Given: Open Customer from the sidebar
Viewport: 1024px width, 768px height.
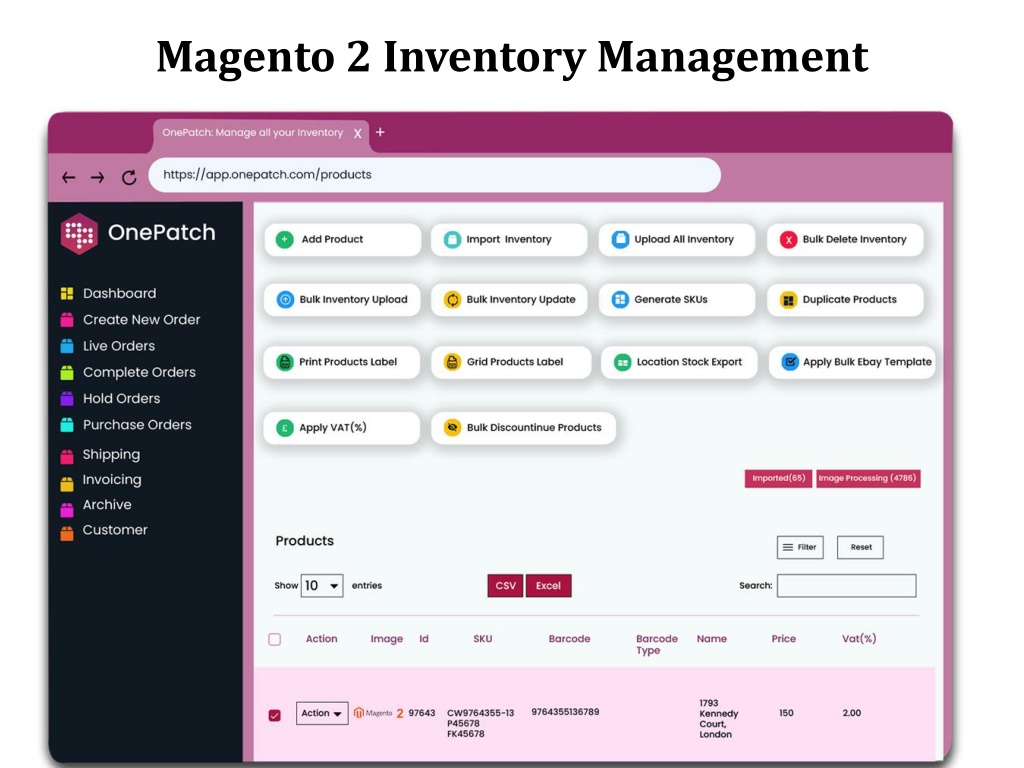Looking at the screenshot, I should click(x=115, y=530).
